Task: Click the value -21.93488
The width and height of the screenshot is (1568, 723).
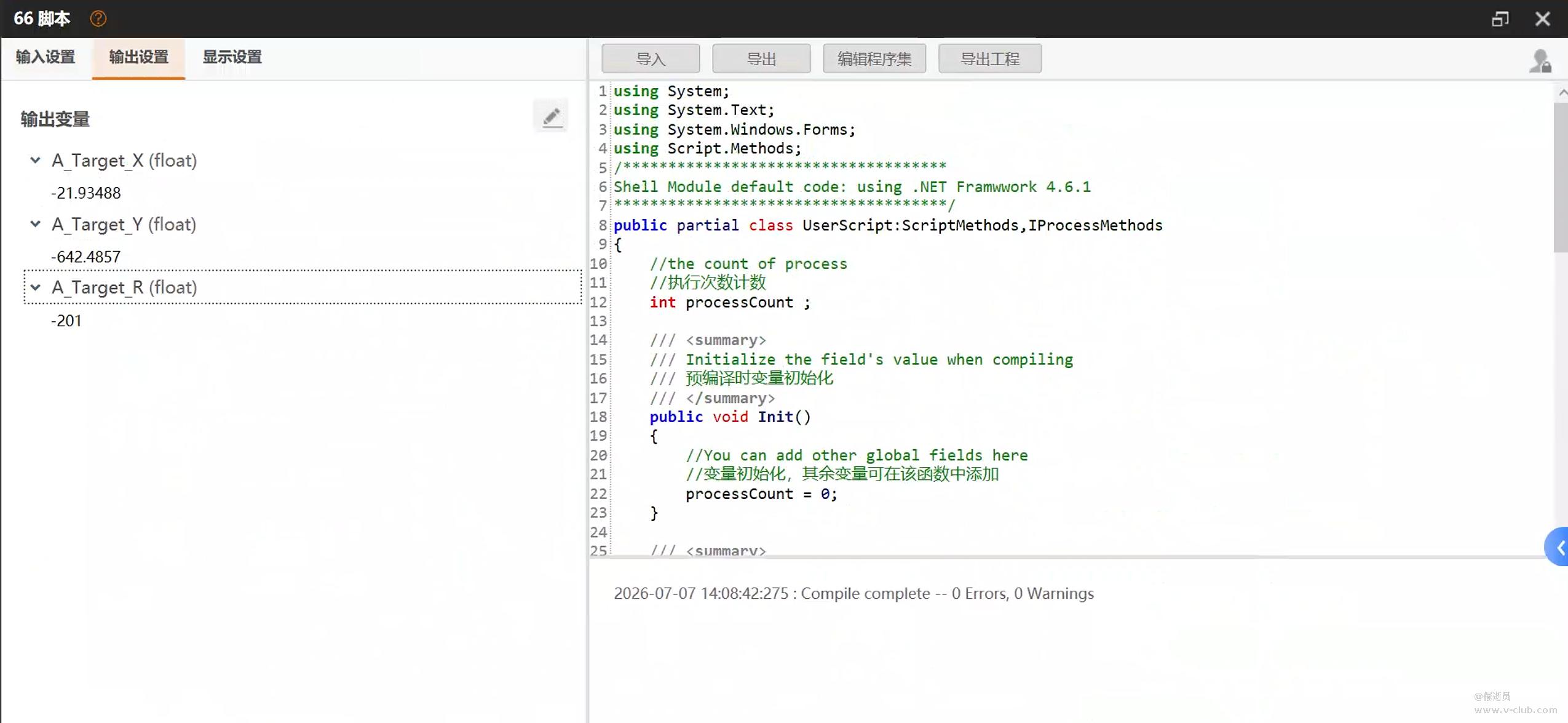Action: tap(85, 193)
